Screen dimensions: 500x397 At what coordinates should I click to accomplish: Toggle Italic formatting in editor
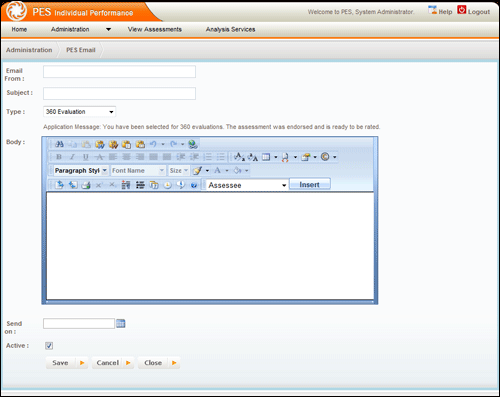click(72, 157)
